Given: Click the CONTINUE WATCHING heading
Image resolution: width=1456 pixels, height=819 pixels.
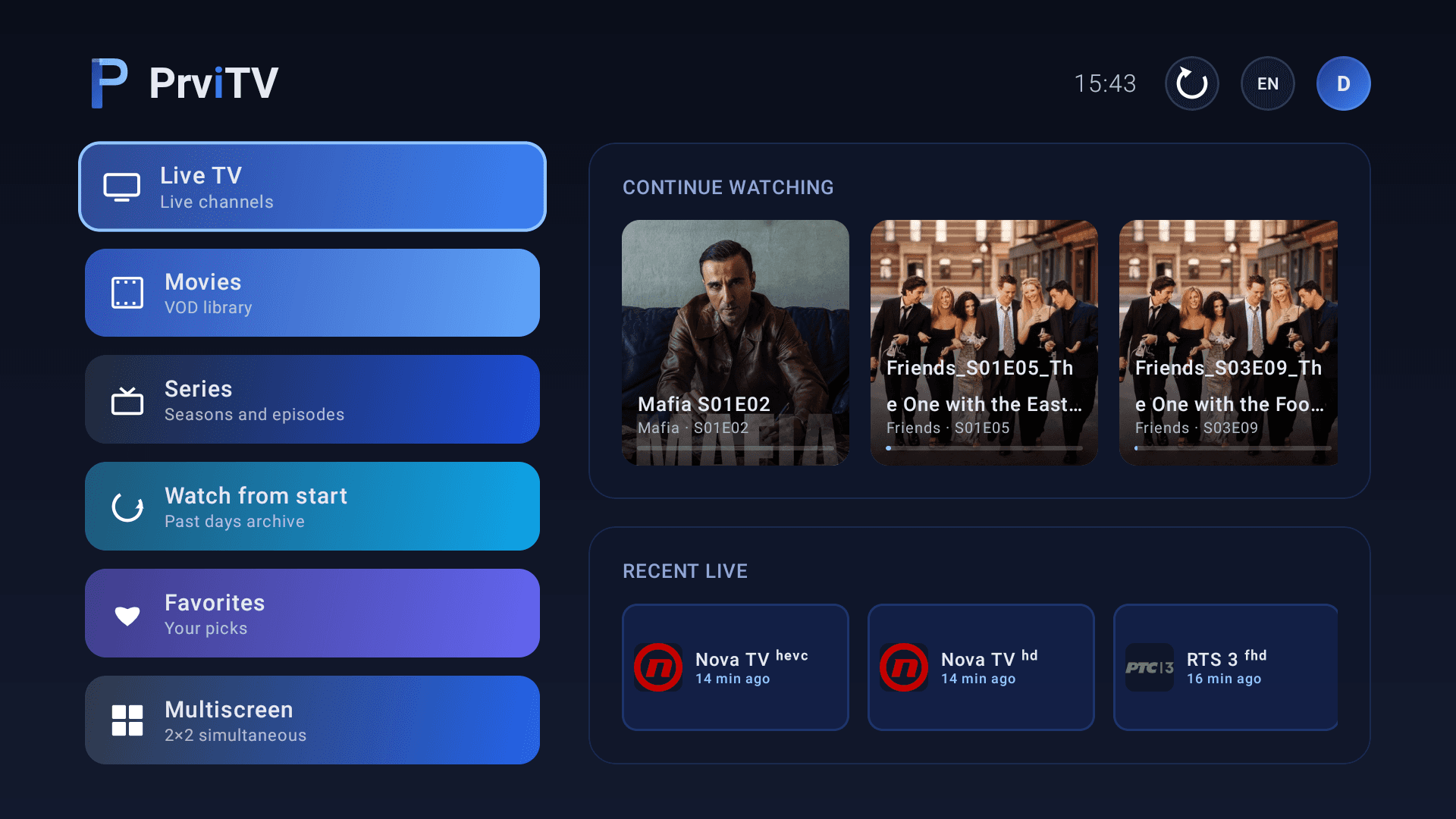Looking at the screenshot, I should click(x=728, y=187).
